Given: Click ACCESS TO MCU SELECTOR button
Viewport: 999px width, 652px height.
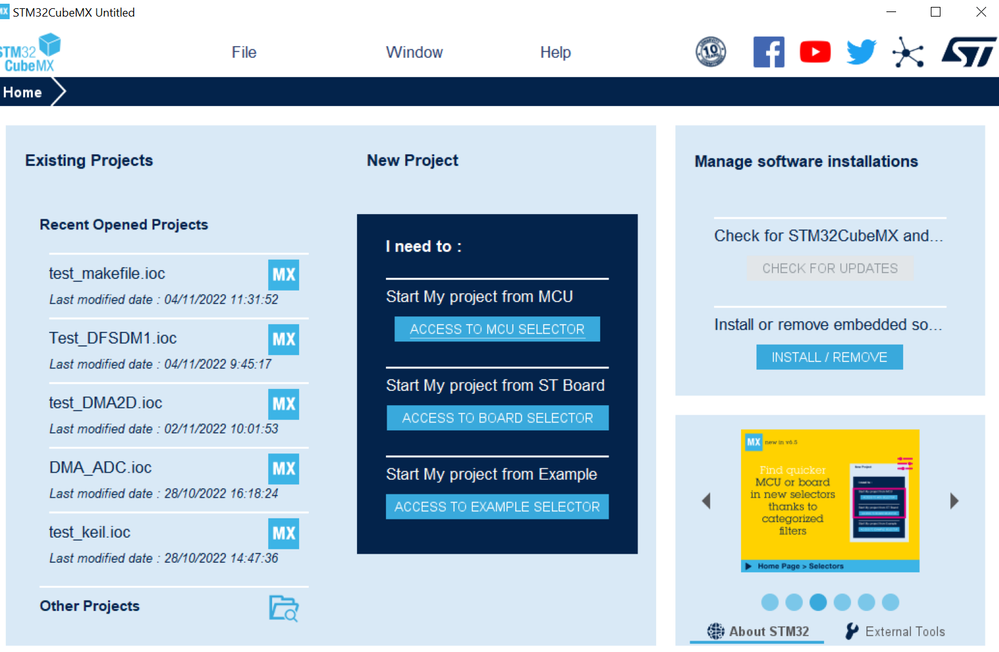Looking at the screenshot, I should [x=497, y=329].
